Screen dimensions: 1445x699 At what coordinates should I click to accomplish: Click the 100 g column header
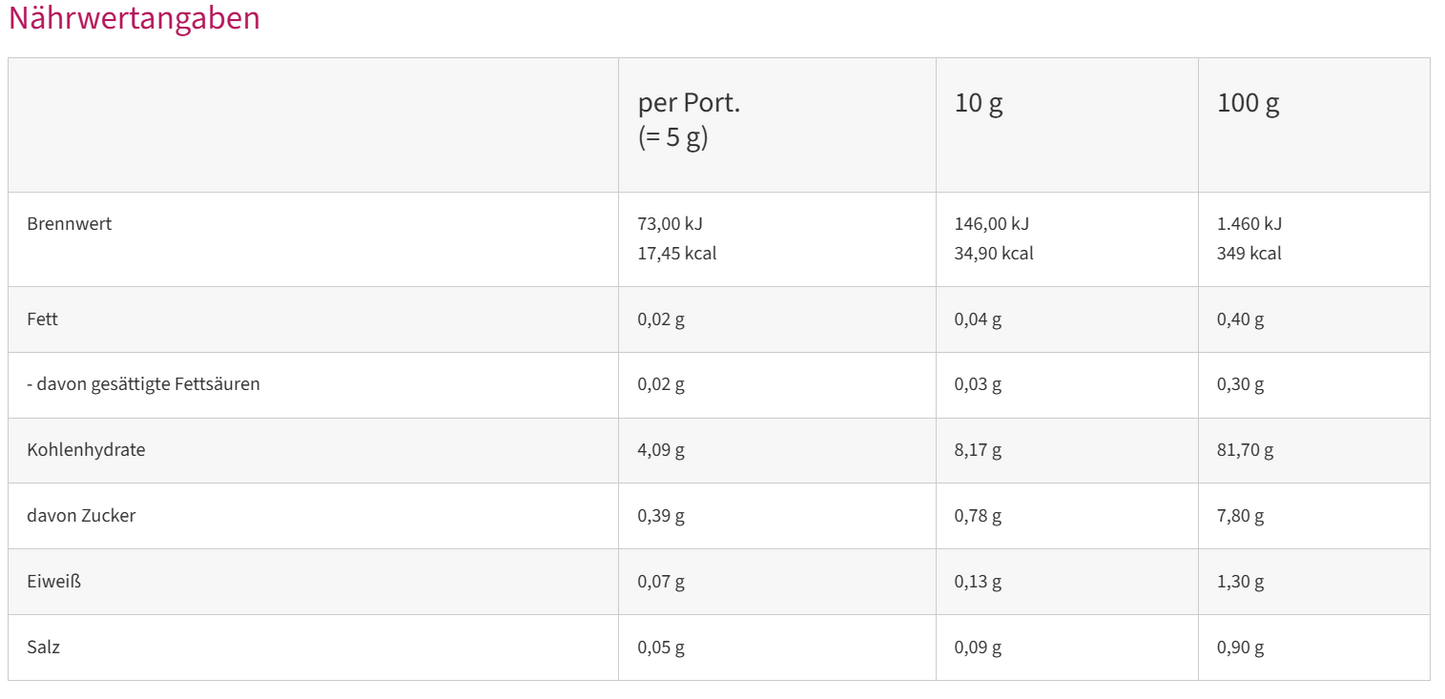coord(1248,103)
